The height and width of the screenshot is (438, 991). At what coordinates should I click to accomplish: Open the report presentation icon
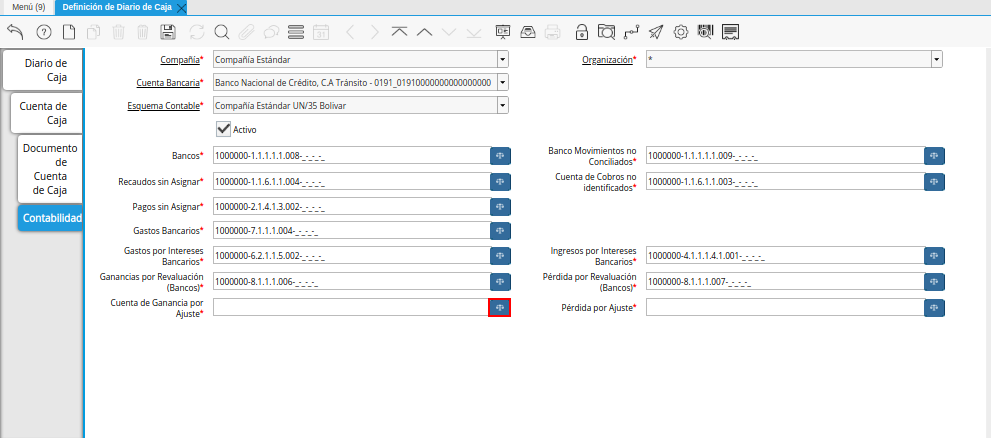pos(503,32)
